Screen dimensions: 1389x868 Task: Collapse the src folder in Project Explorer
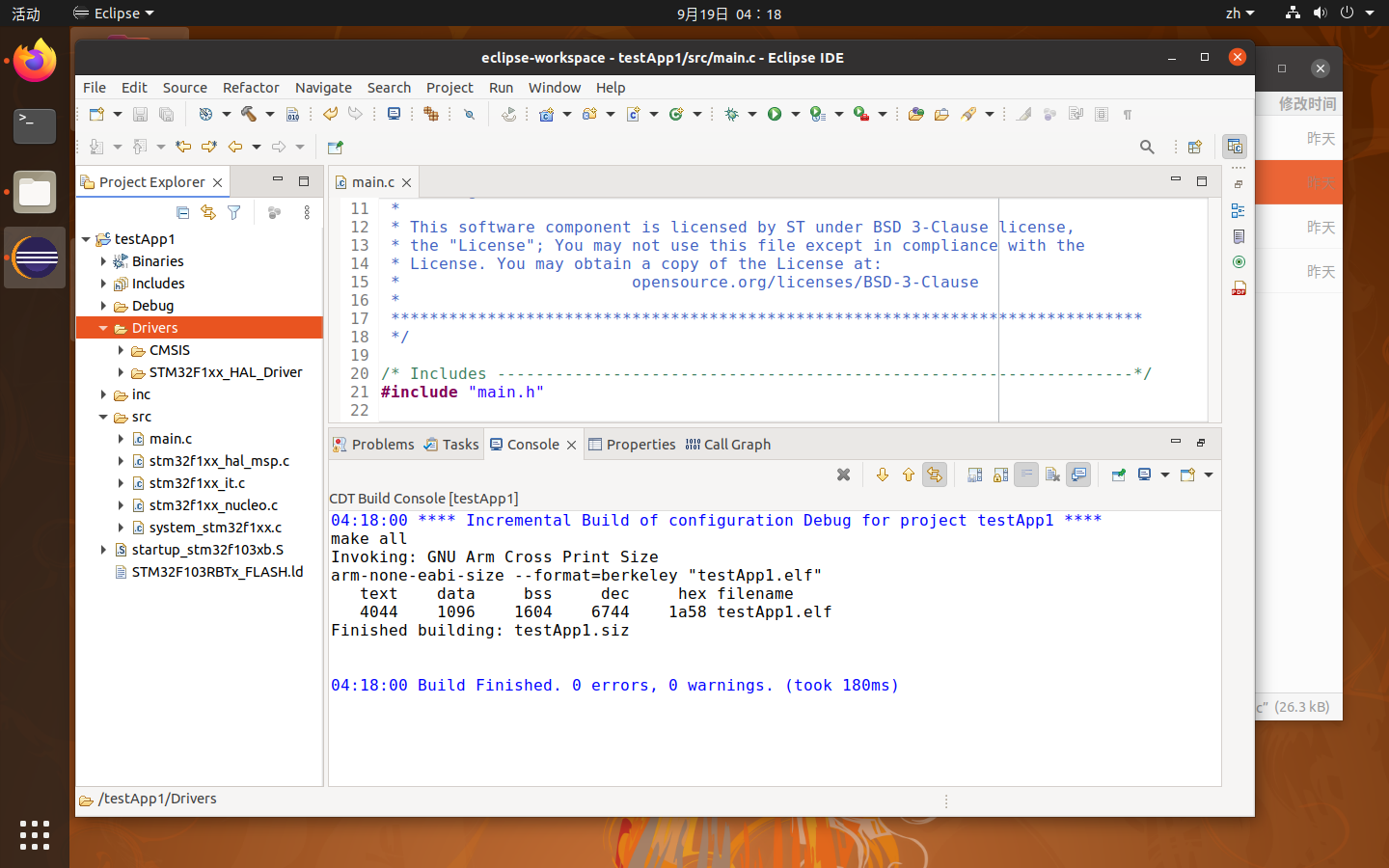[103, 417]
